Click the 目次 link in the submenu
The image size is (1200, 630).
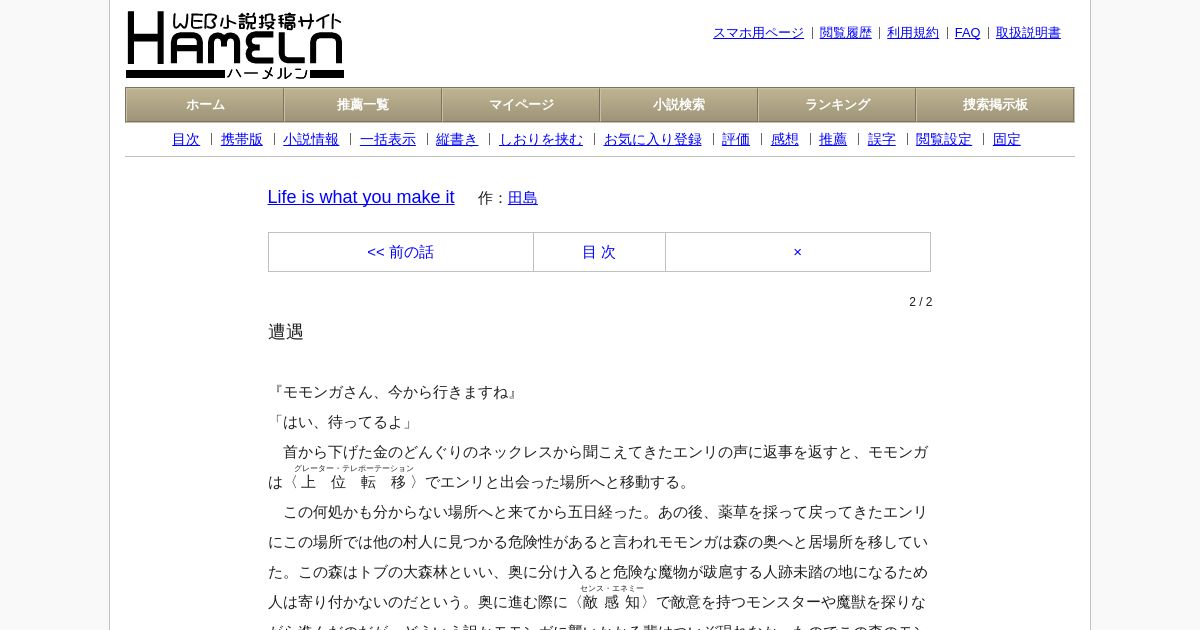(186, 139)
